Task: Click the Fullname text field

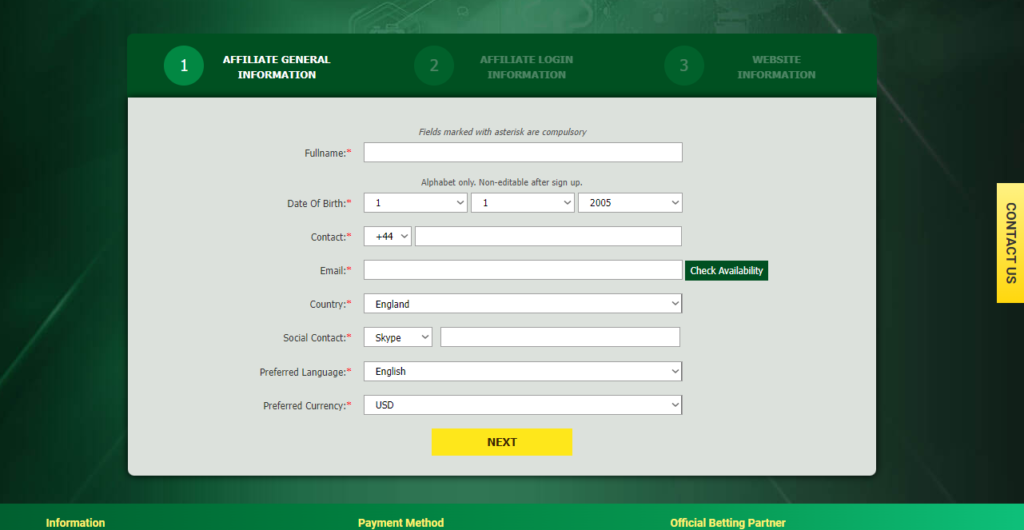Action: click(522, 152)
